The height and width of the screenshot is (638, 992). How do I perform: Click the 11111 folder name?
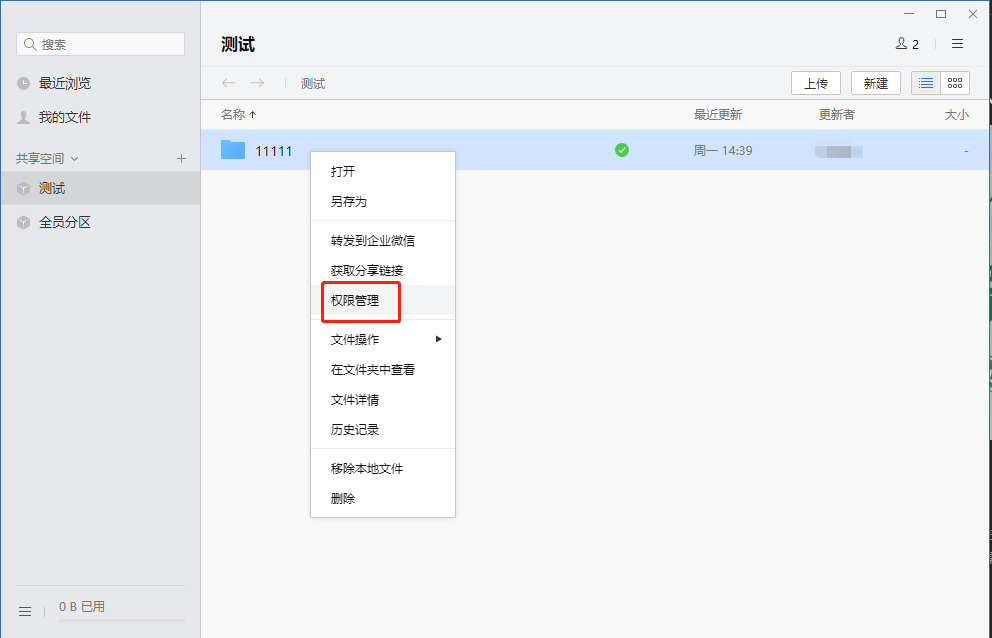coord(273,151)
